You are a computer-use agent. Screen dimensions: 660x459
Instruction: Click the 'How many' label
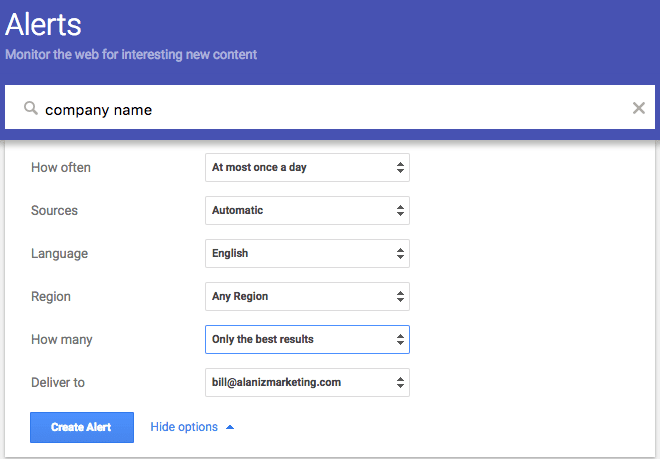62,340
